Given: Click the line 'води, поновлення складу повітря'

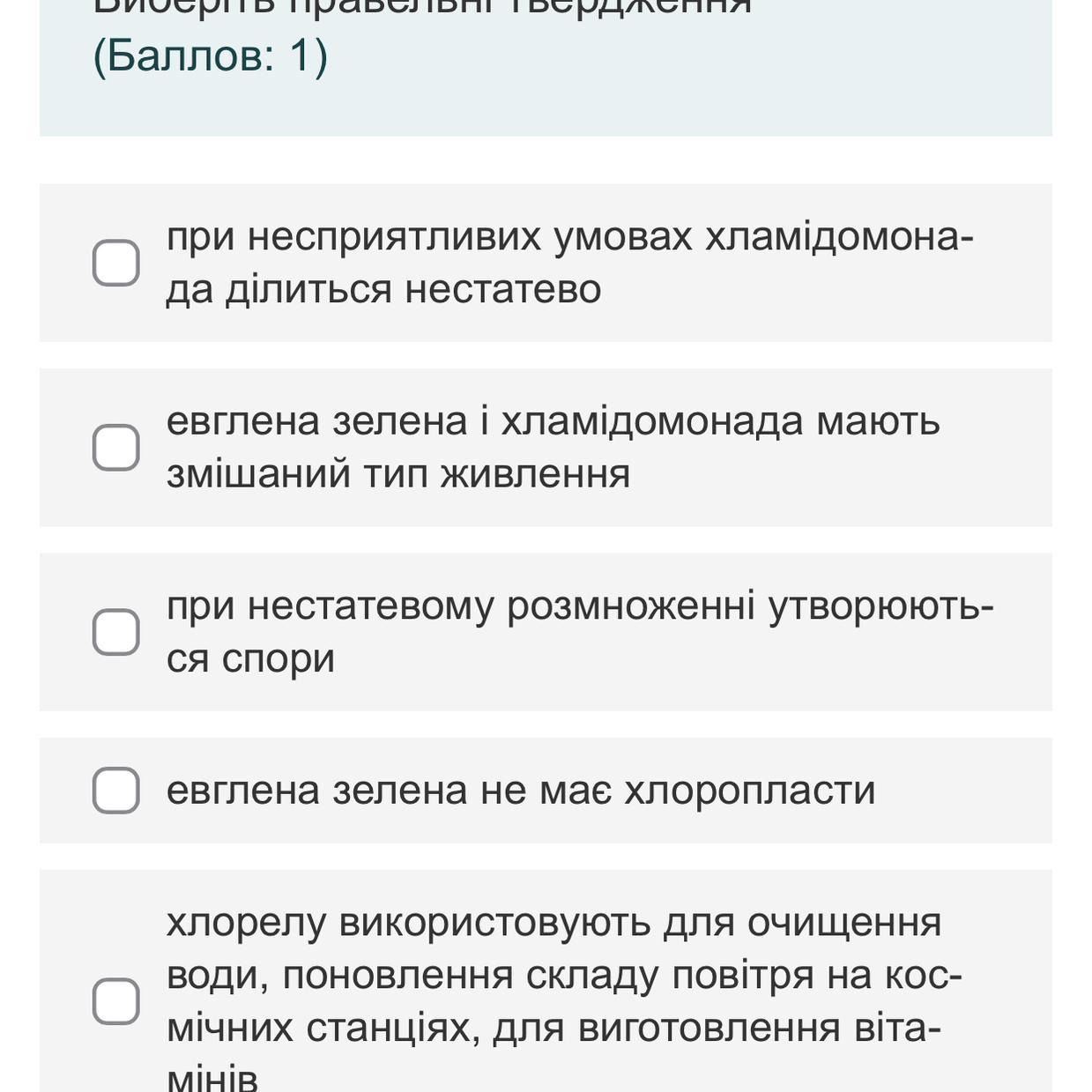Looking at the screenshot, I should (564, 975).
